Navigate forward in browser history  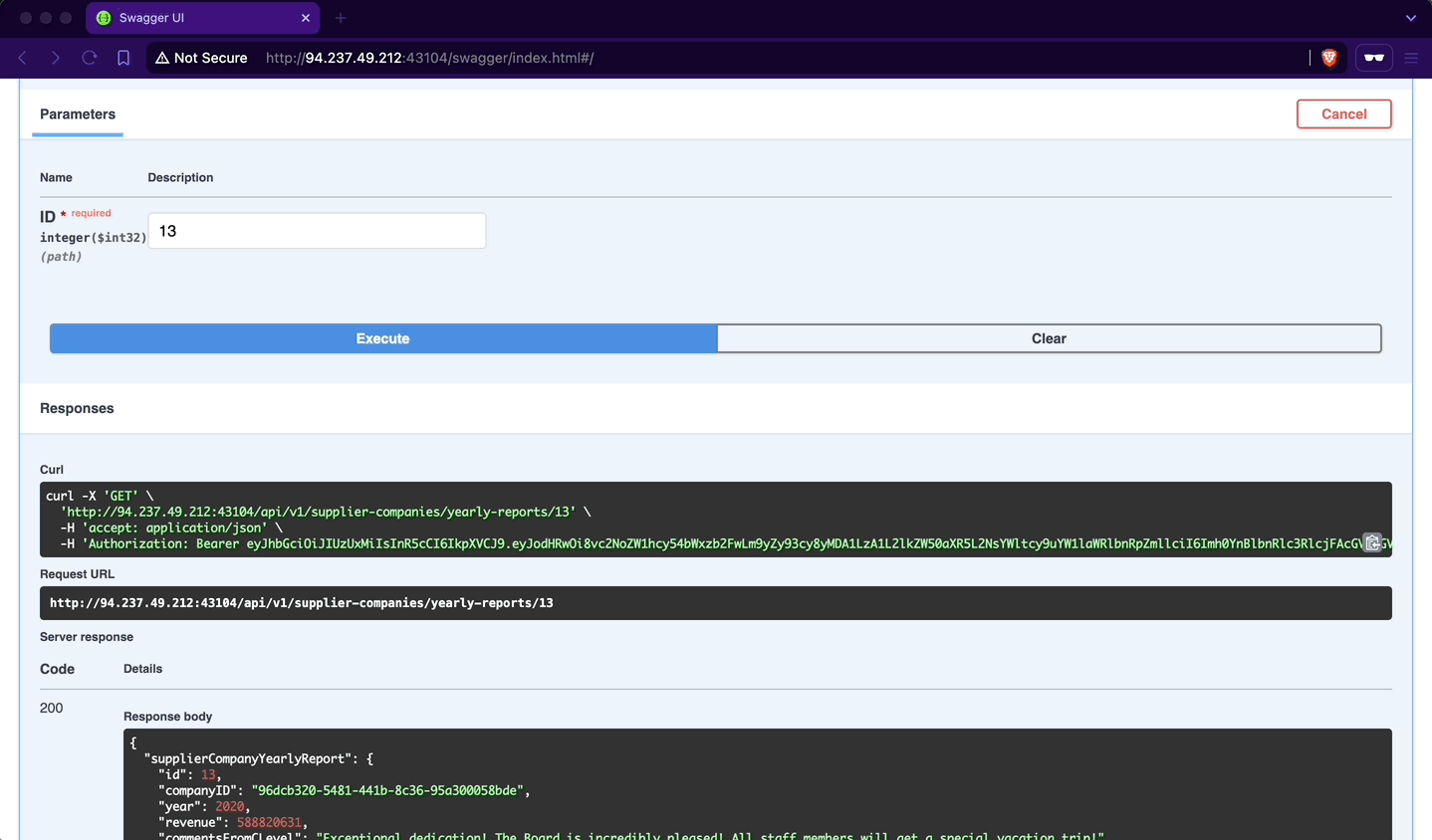[56, 58]
